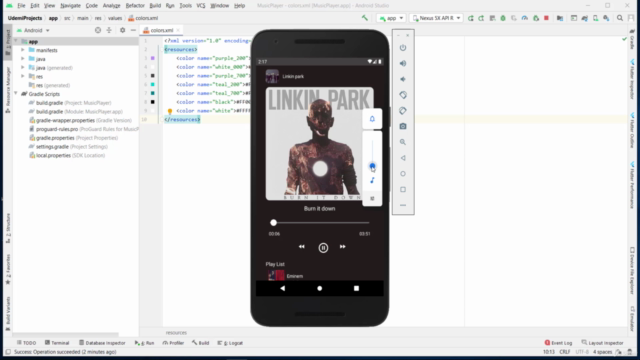The height and width of the screenshot is (360, 640).
Task: Stop the running app
Action: 546,18
